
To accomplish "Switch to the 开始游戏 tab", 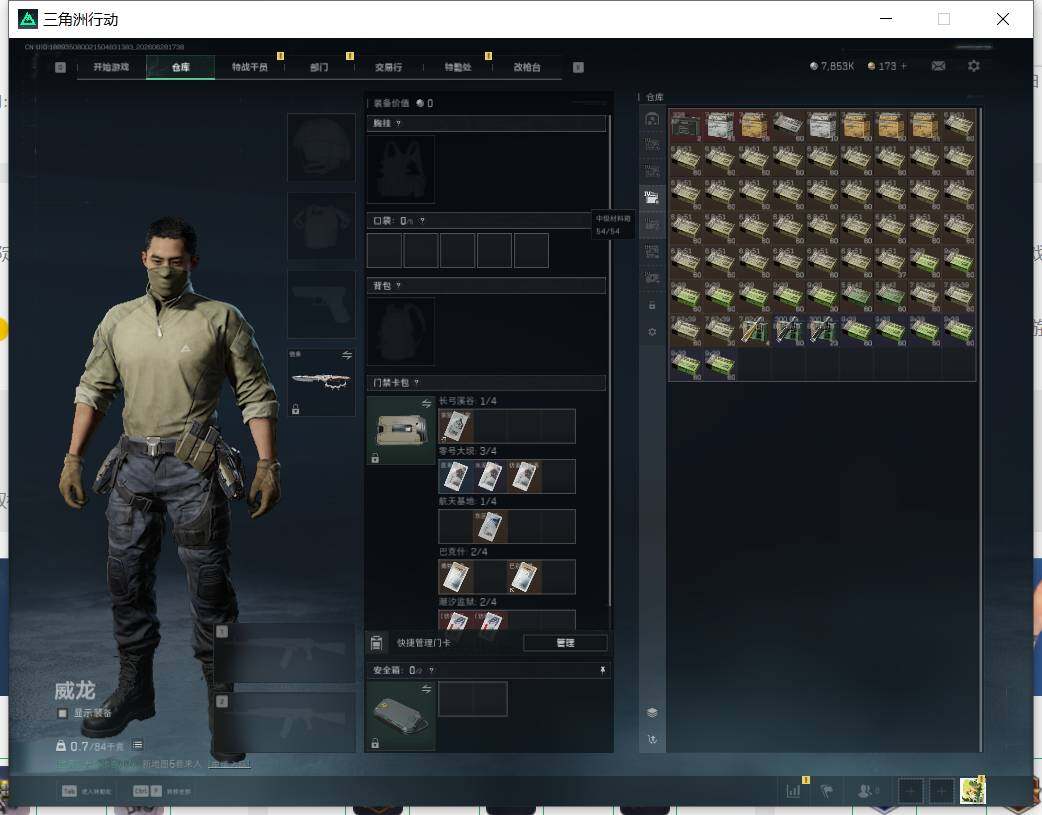I will (111, 67).
